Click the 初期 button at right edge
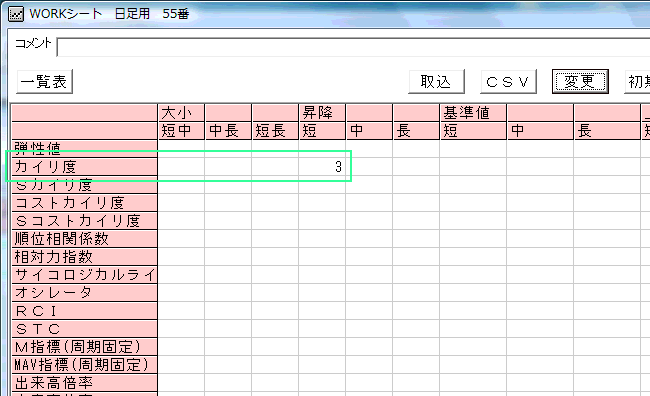This screenshot has height=396, width=650. [637, 81]
